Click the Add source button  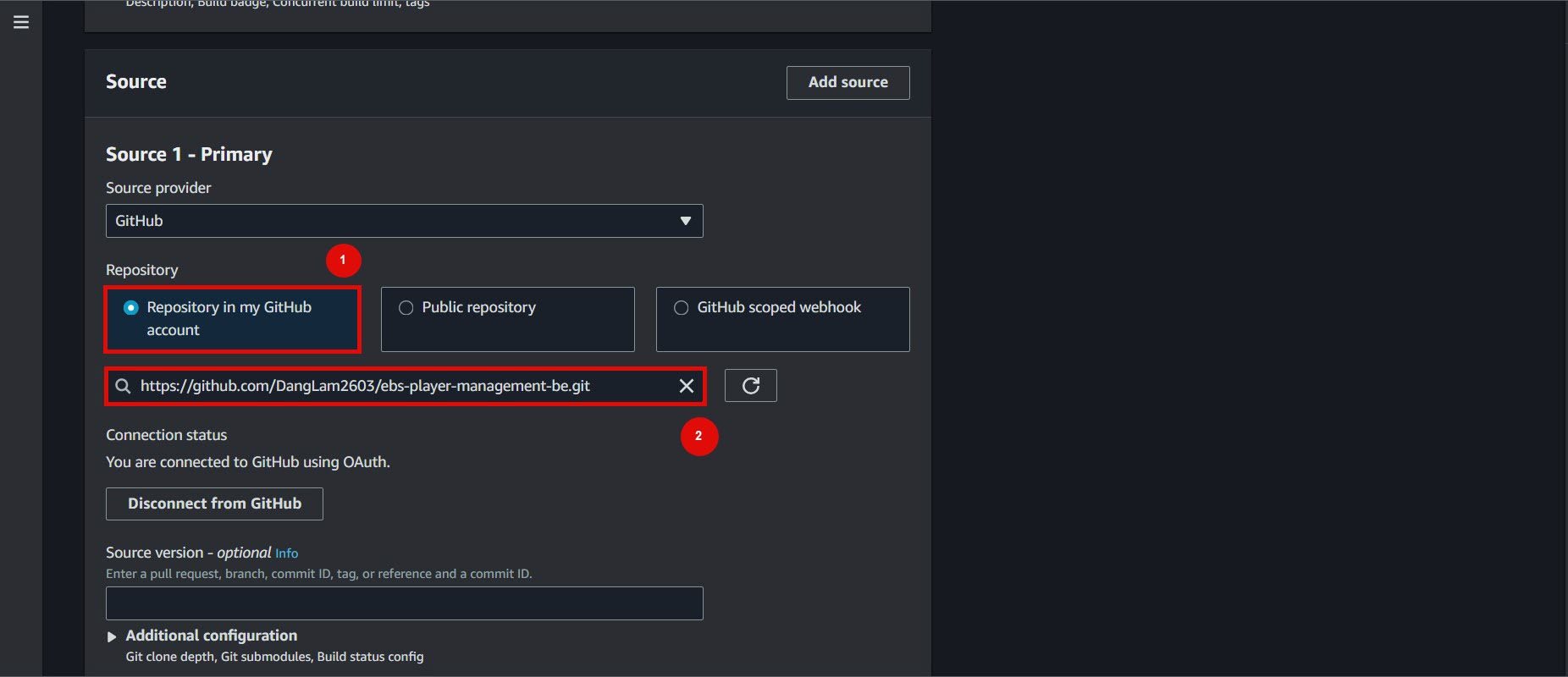[847, 82]
